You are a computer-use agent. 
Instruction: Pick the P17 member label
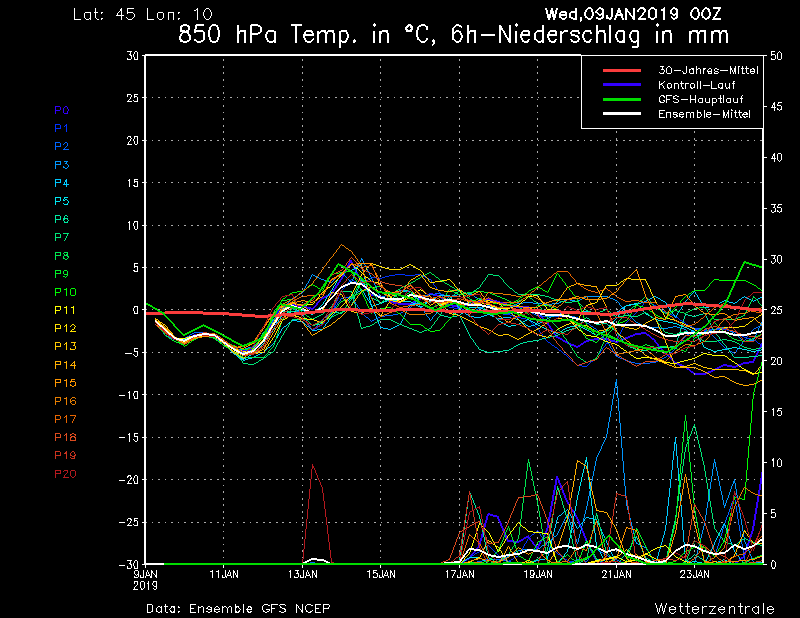(65, 419)
